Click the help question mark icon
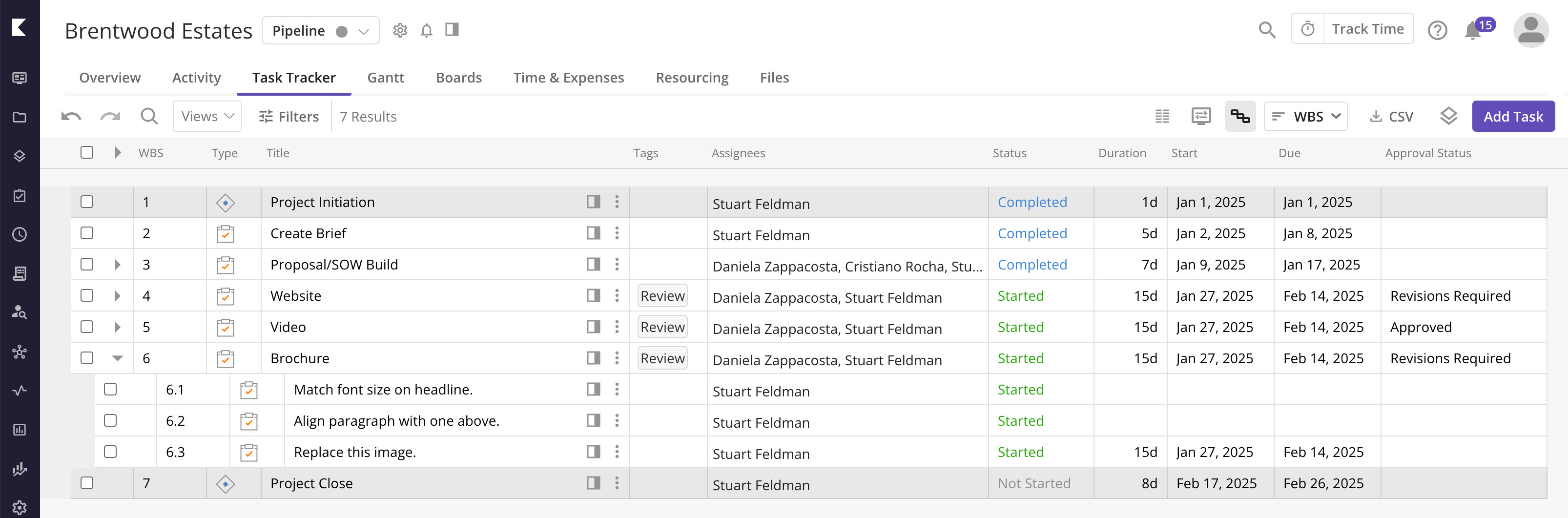Viewport: 1568px width, 518px height. click(1437, 30)
